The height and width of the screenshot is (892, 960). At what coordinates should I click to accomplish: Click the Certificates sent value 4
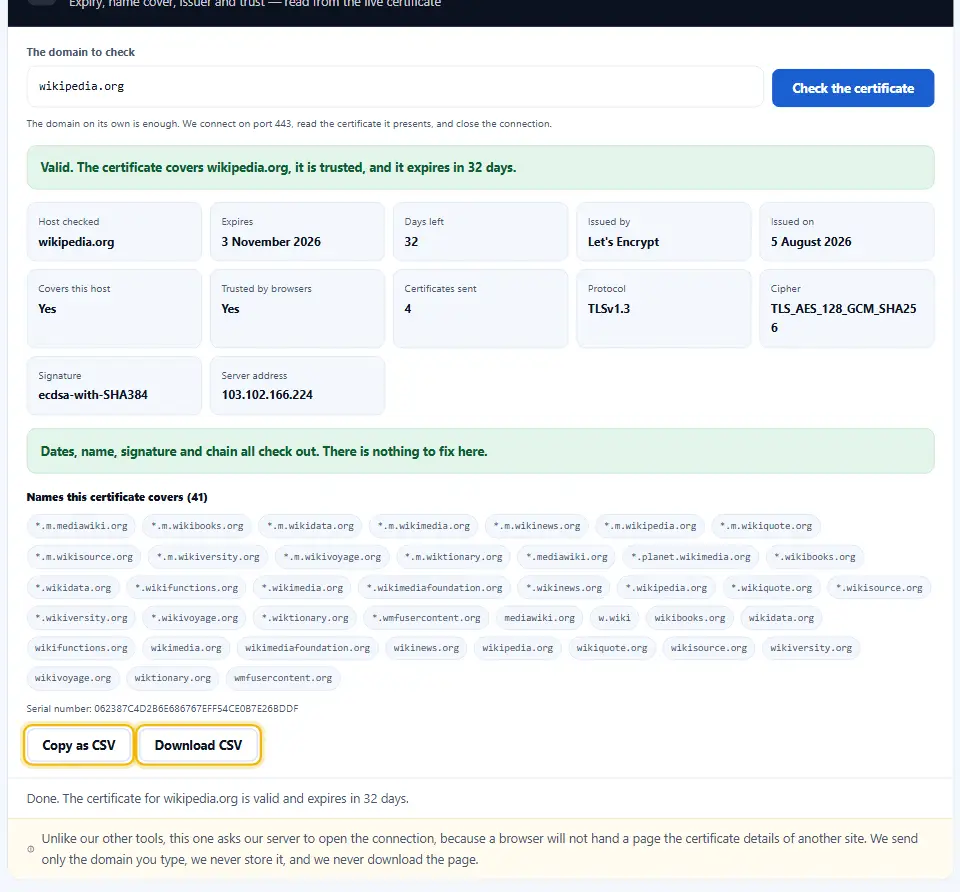coord(408,309)
